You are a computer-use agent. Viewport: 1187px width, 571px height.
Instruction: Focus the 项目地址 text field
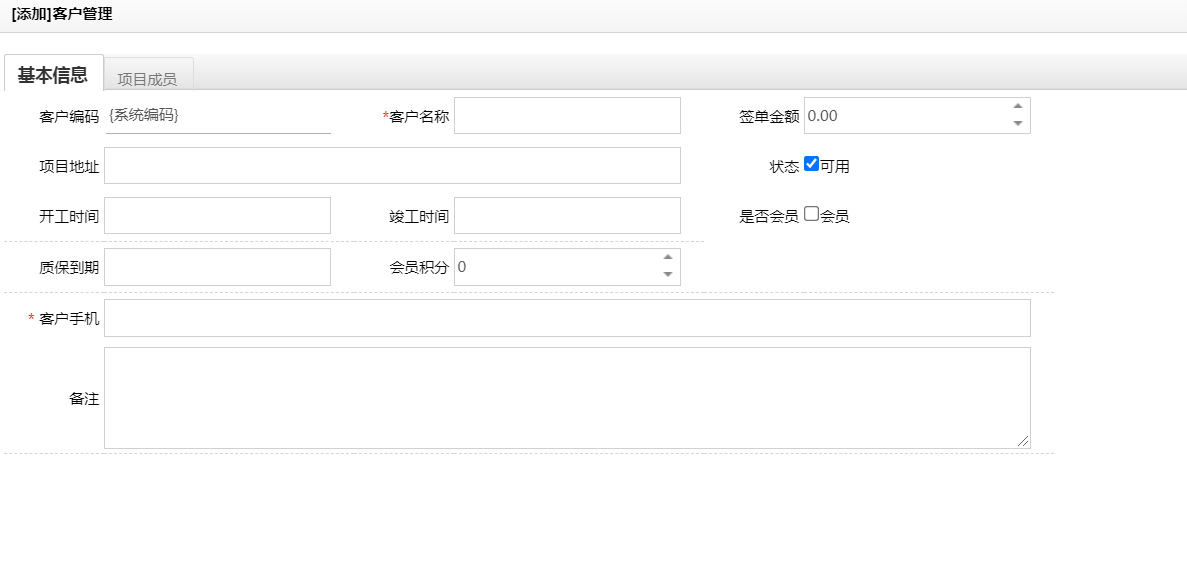[x=392, y=166]
